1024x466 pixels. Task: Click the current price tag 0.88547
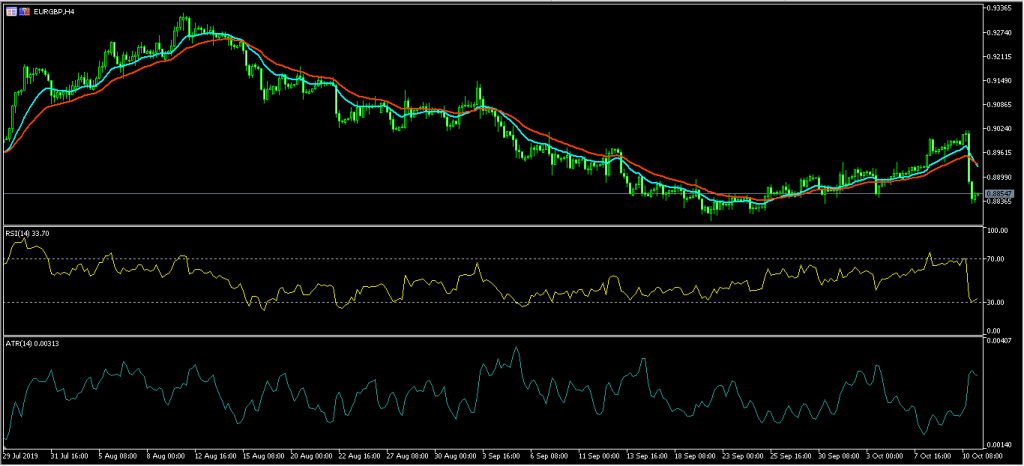coord(1000,193)
